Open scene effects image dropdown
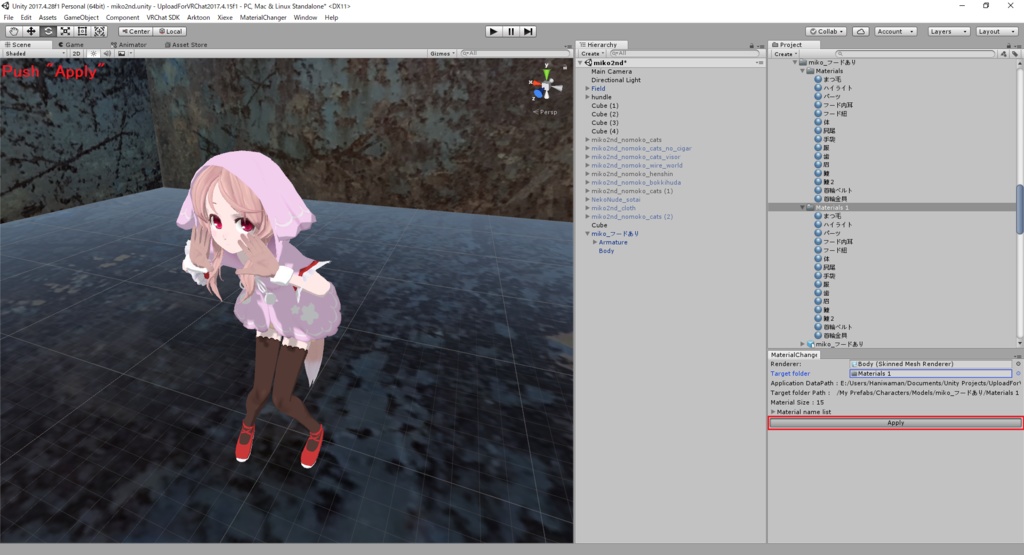The height and width of the screenshot is (555, 1024). click(123, 54)
